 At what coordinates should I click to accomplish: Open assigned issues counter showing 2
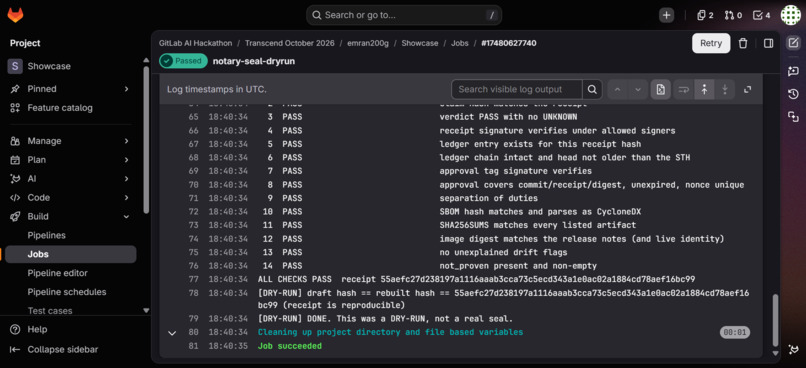pos(705,15)
